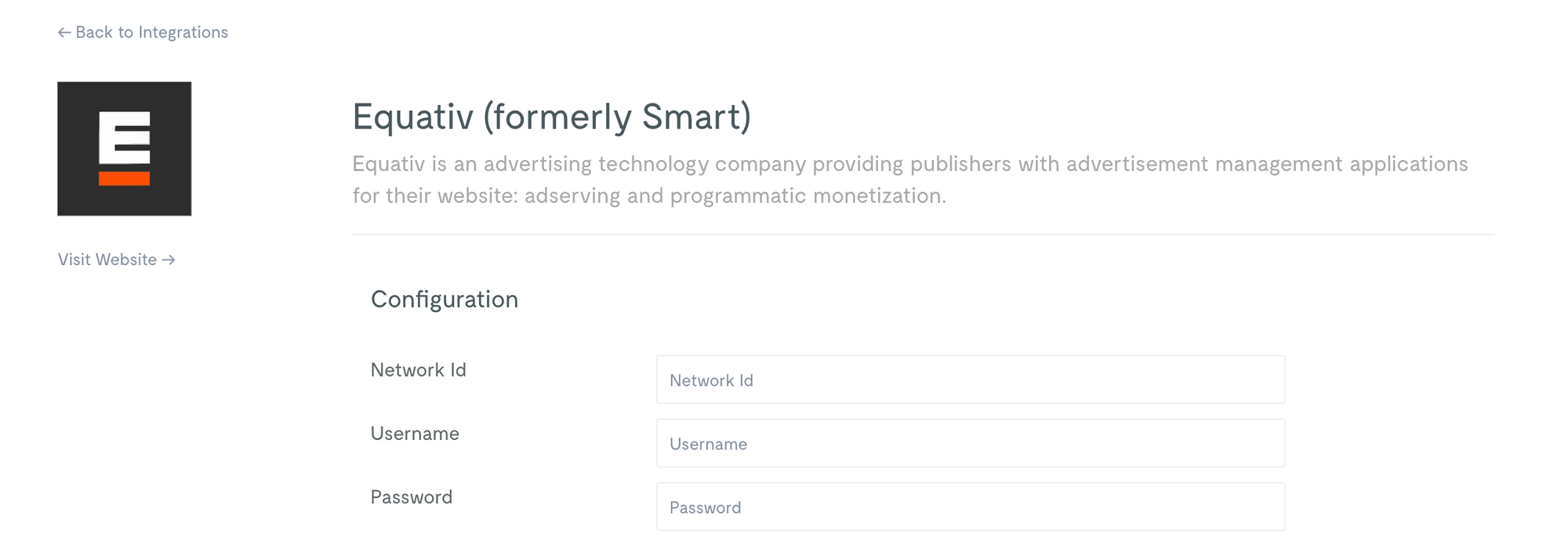Image resolution: width=1568 pixels, height=556 pixels.
Task: Click the Network Id label
Action: pyautogui.click(x=419, y=370)
